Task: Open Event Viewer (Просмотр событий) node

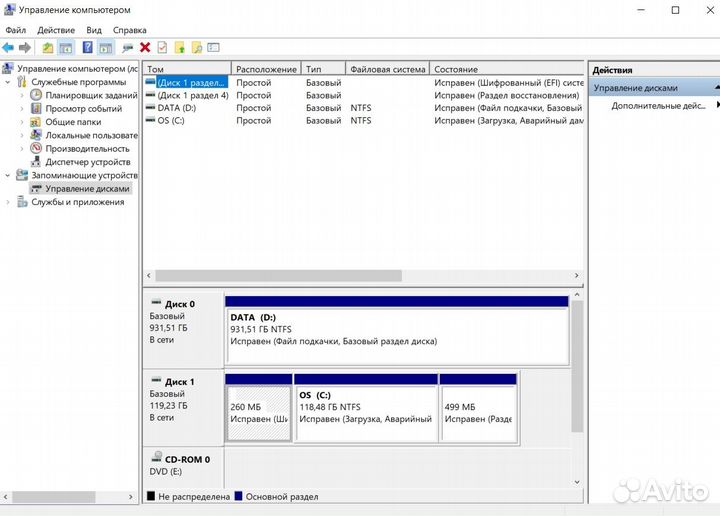Action: click(x=83, y=108)
